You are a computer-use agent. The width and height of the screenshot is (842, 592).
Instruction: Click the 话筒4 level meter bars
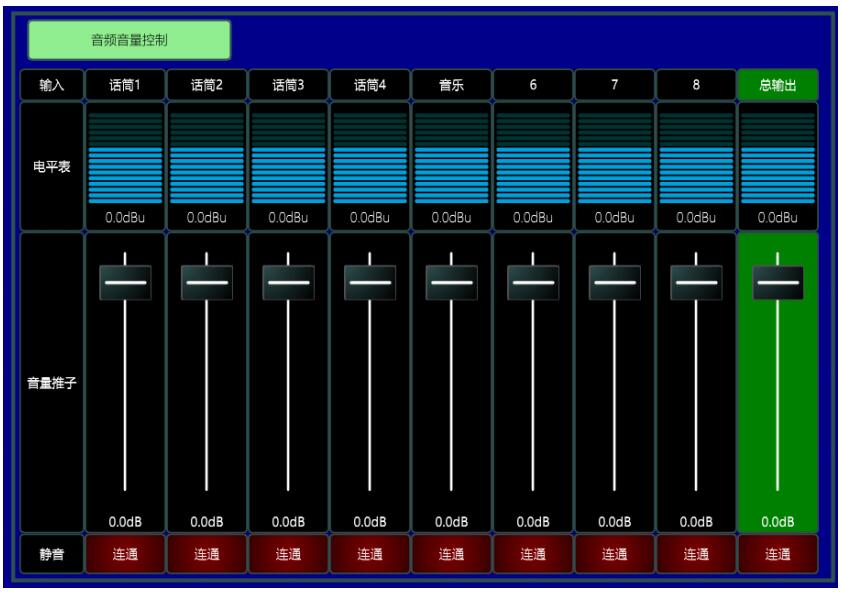[x=370, y=158]
